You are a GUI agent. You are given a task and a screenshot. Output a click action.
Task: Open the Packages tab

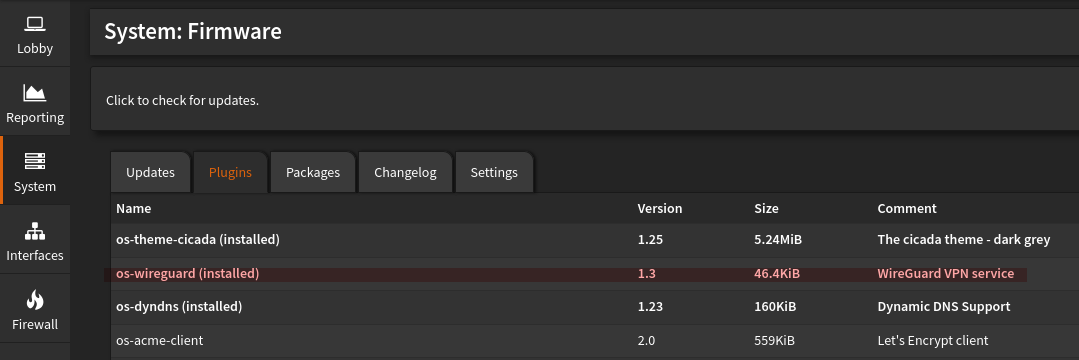[313, 172]
